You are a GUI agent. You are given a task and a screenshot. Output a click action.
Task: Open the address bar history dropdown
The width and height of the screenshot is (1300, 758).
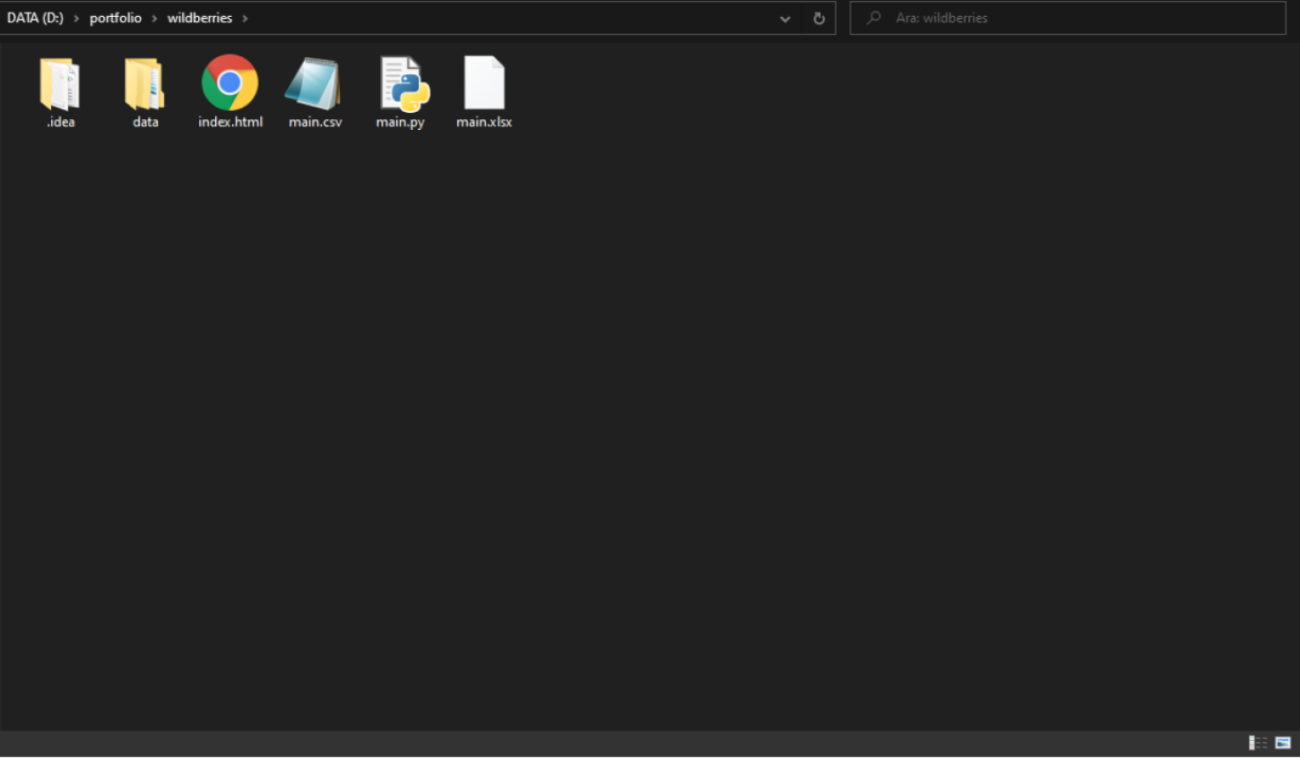point(785,18)
